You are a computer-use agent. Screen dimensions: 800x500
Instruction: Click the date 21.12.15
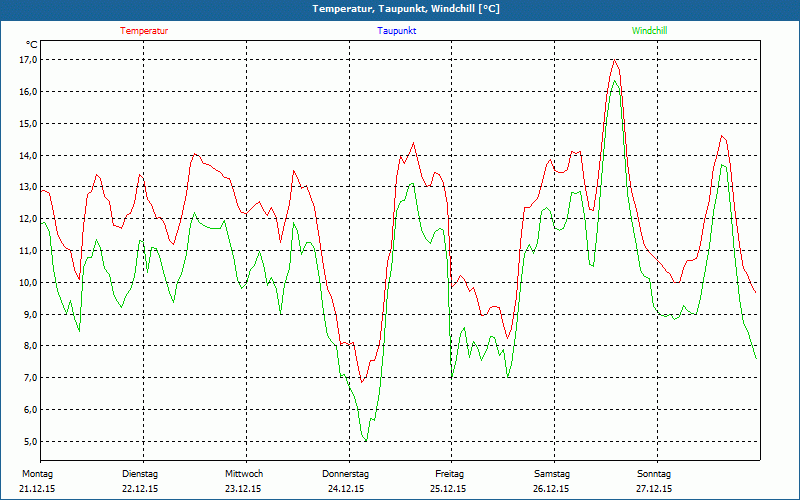tap(37, 489)
